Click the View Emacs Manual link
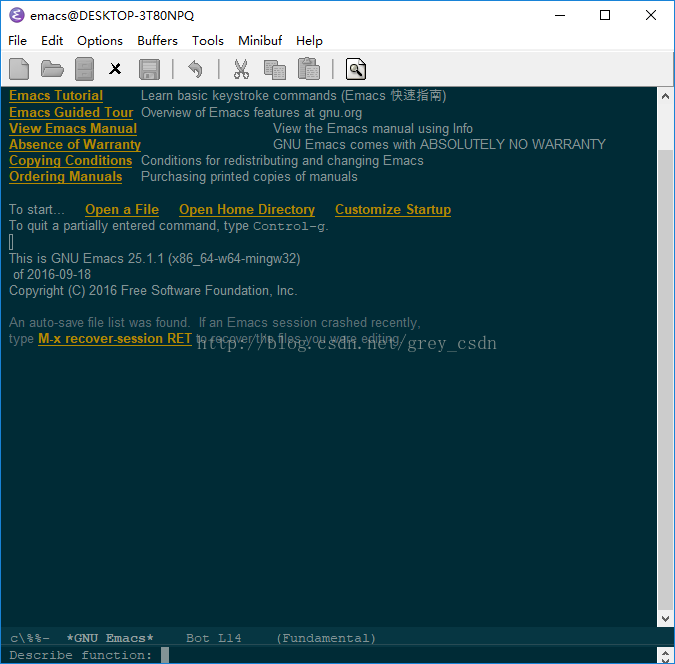This screenshot has width=675, height=664. pyautogui.click(x=73, y=128)
